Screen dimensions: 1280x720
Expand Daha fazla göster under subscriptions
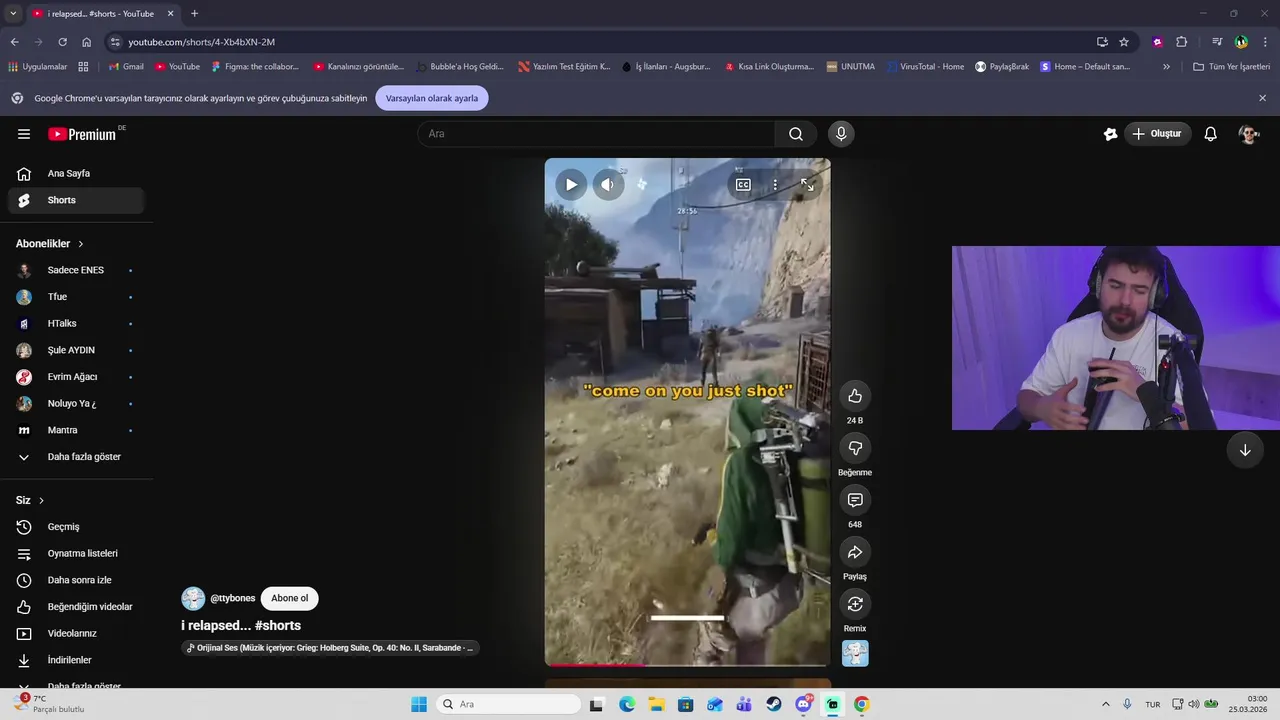point(76,457)
